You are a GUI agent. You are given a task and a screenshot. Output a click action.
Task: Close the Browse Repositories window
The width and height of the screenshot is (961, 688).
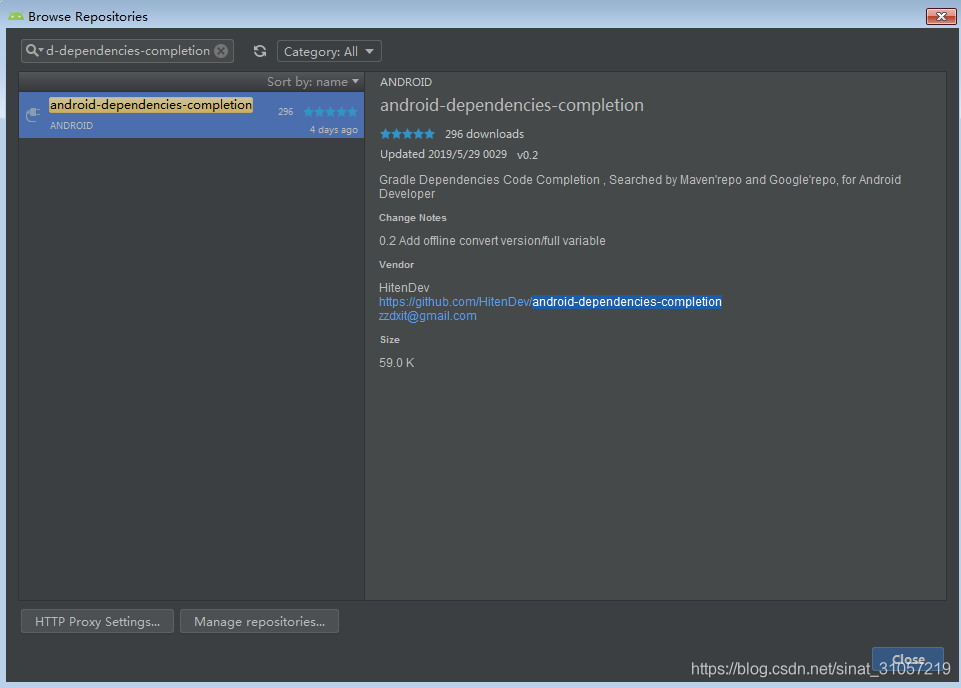pyautogui.click(x=941, y=17)
